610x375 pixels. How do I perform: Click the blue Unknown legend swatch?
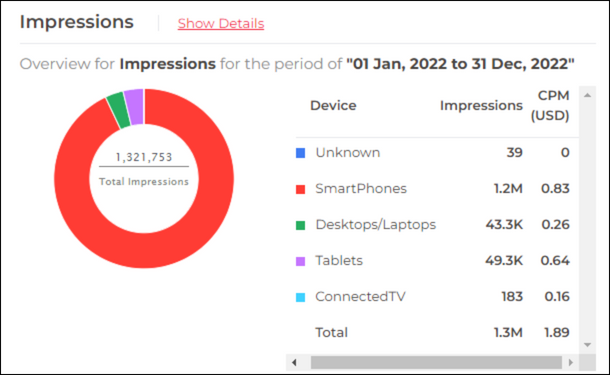[x=301, y=153]
